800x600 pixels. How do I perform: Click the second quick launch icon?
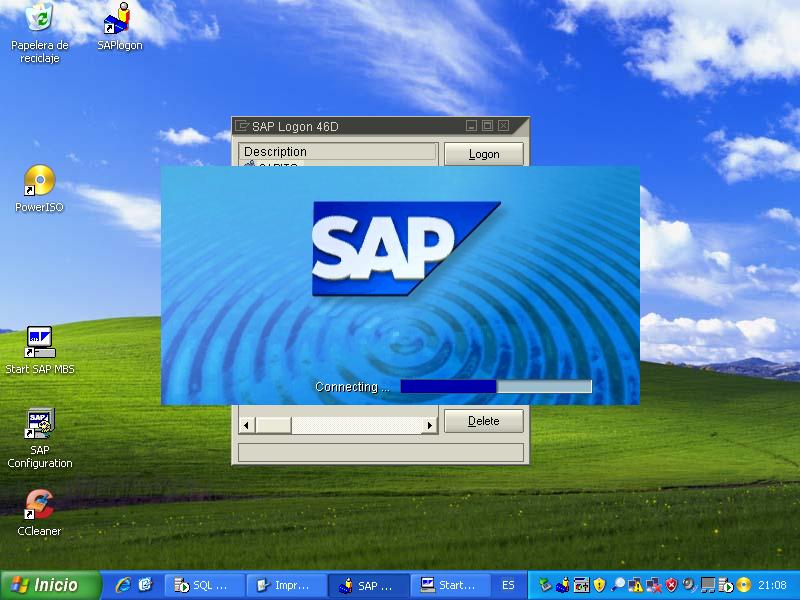145,585
